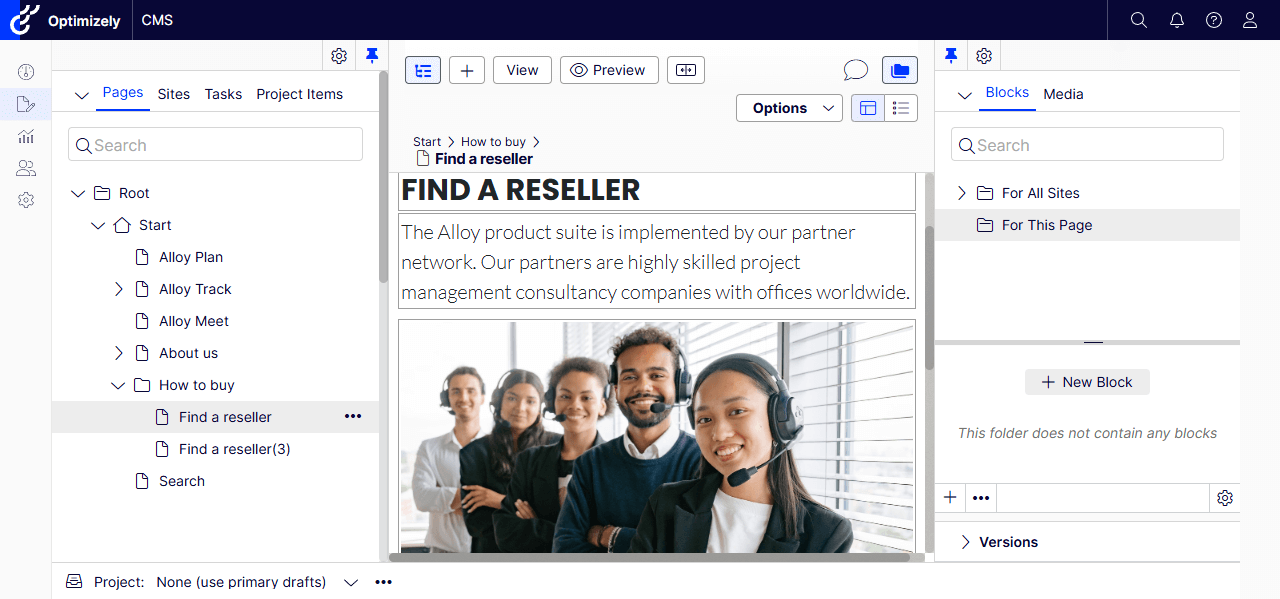Switch to the Sites tab

tap(173, 94)
